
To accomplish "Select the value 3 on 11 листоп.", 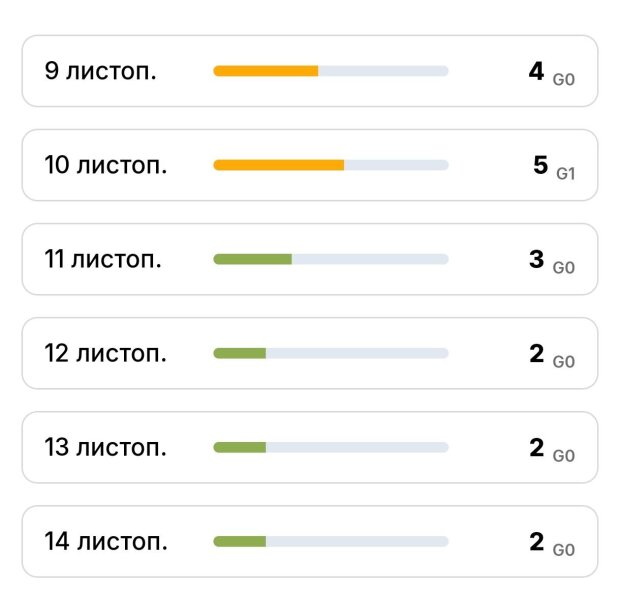I will point(536,259).
